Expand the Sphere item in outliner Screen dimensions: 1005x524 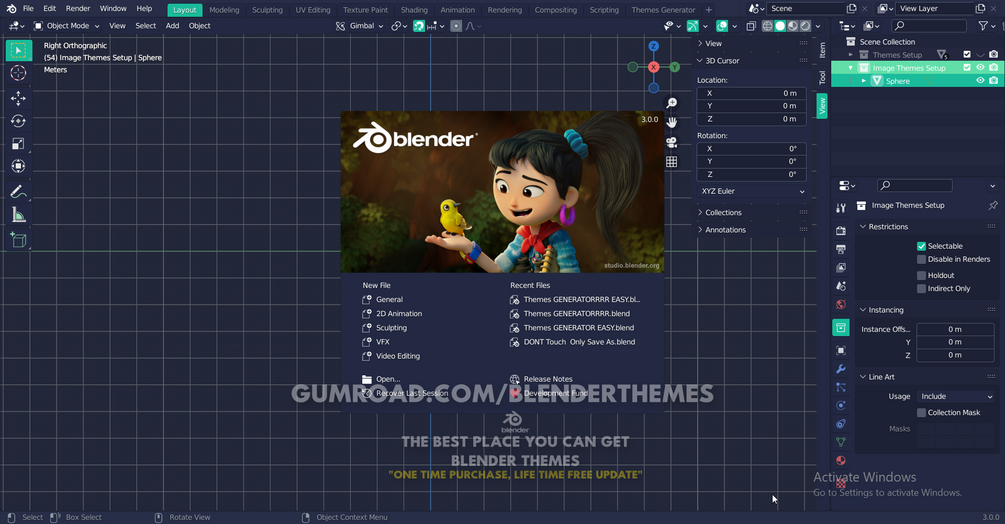(x=863, y=81)
